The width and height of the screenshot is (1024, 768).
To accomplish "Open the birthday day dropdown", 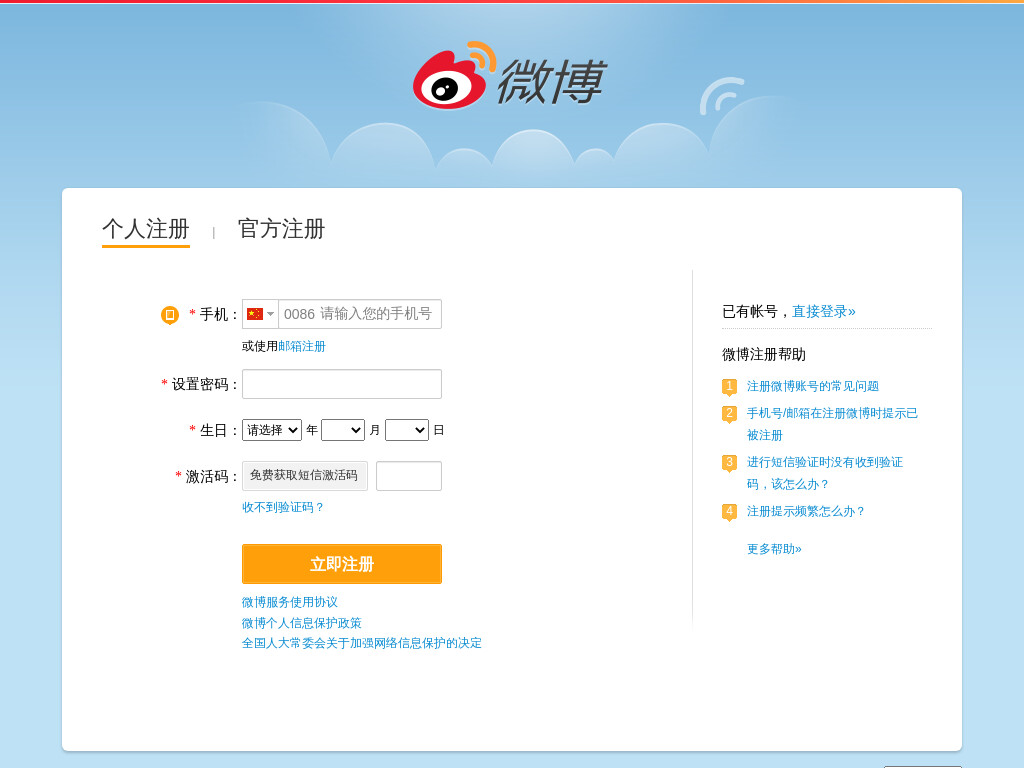I will [407, 430].
